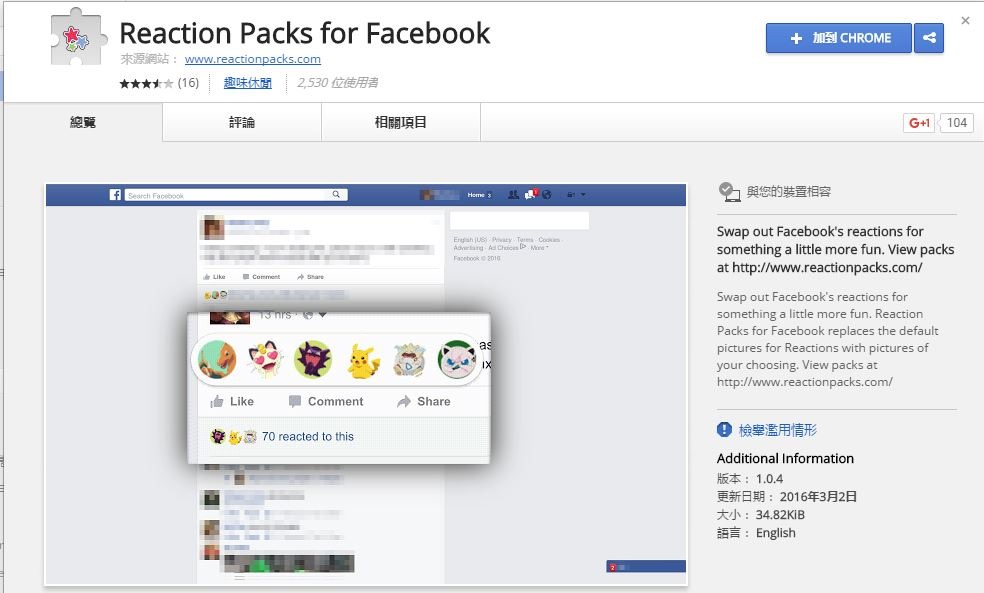Close the extension details dialog
The image size is (984, 593).
[965, 21]
